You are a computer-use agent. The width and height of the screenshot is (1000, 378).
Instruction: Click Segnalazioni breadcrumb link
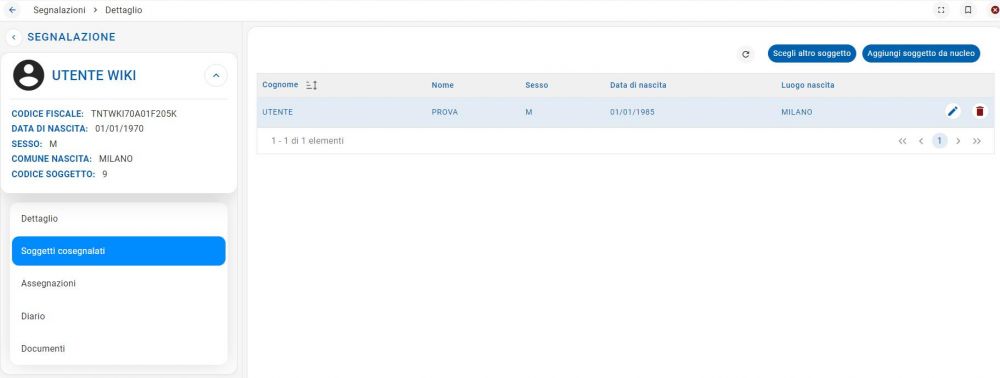[x=59, y=10]
